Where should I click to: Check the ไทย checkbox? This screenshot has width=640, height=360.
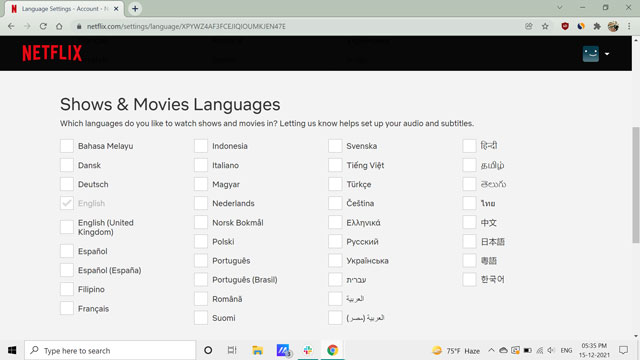tap(469, 203)
